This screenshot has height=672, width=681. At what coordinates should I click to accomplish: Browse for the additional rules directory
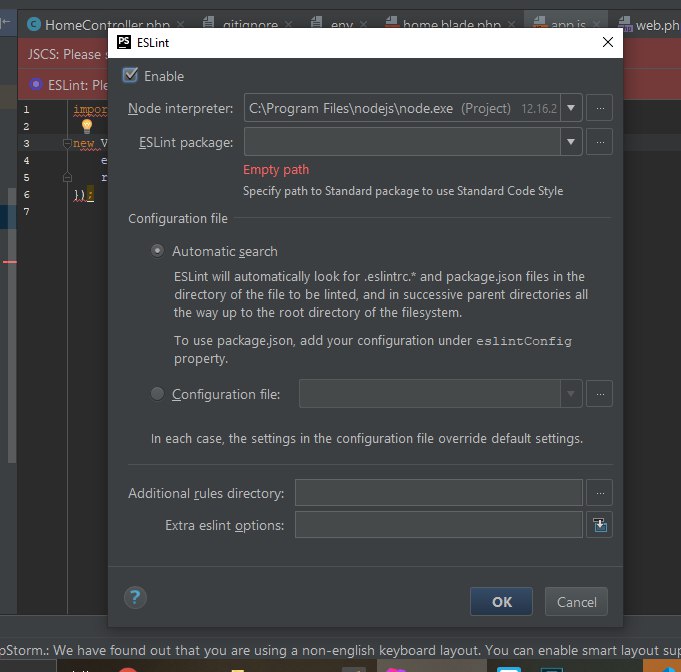coord(599,493)
